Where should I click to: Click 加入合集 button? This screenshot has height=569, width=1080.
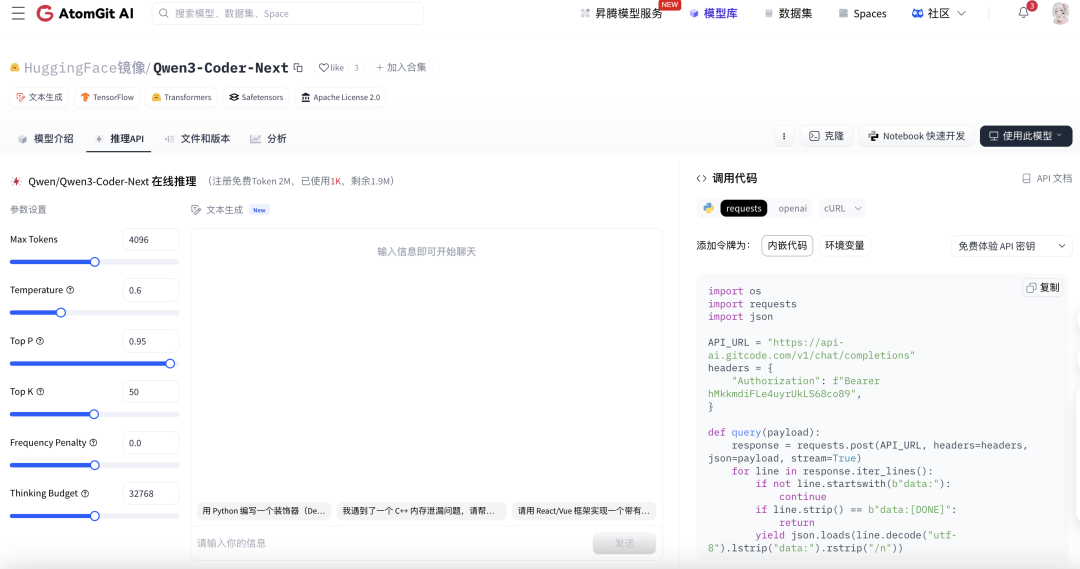click(x=401, y=68)
